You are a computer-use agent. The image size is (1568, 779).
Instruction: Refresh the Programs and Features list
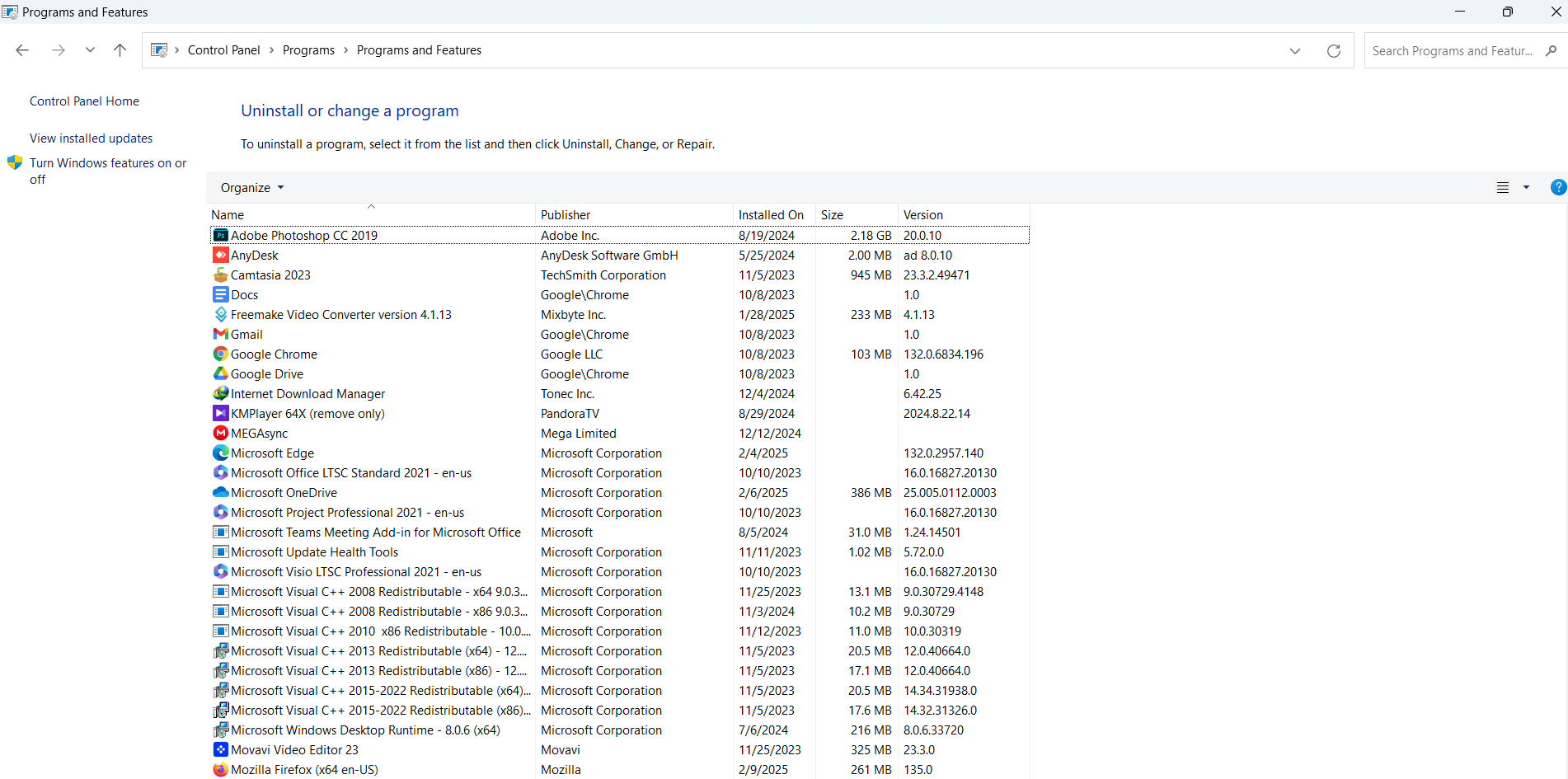1333,51
